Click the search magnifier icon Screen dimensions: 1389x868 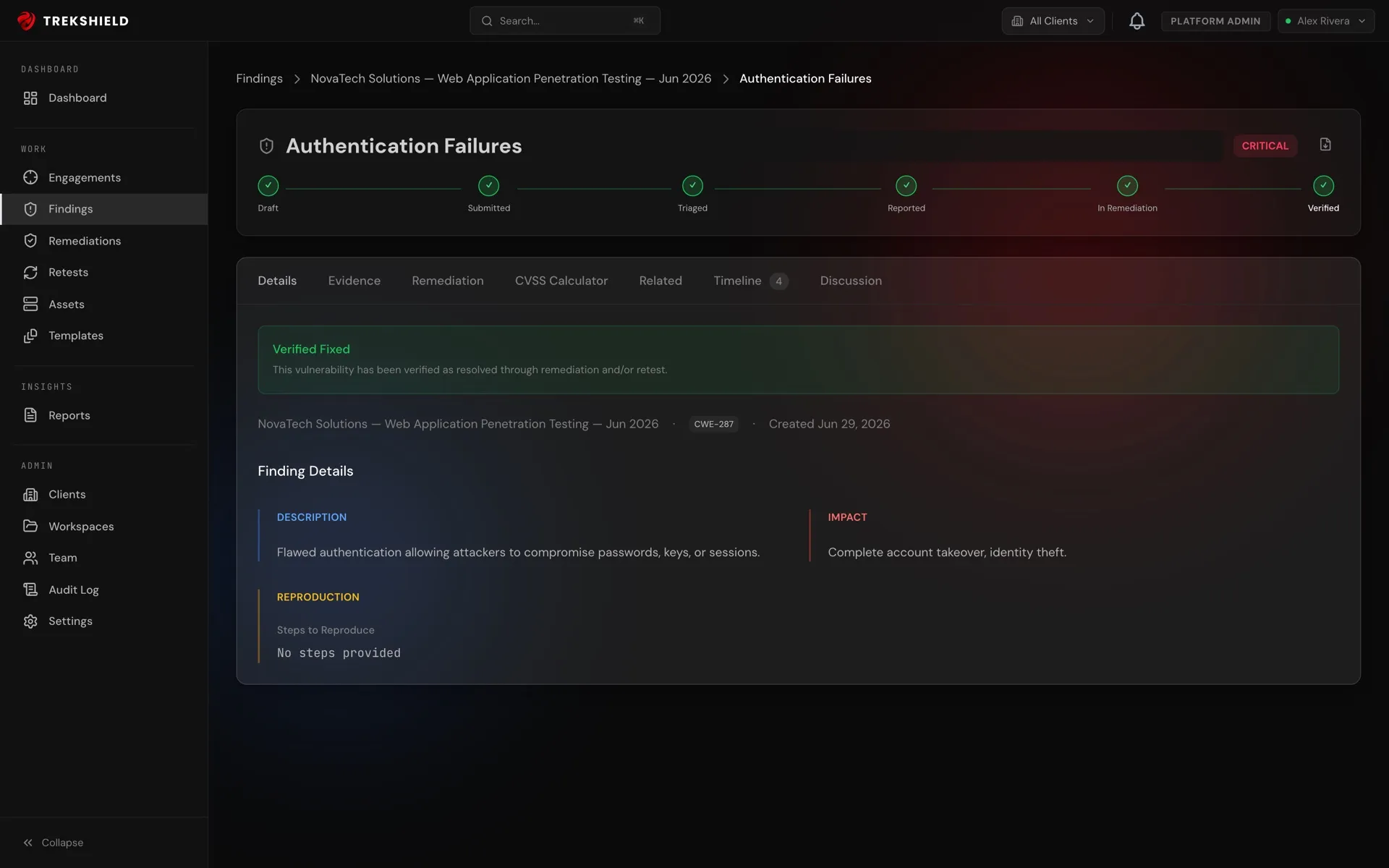pos(487,21)
